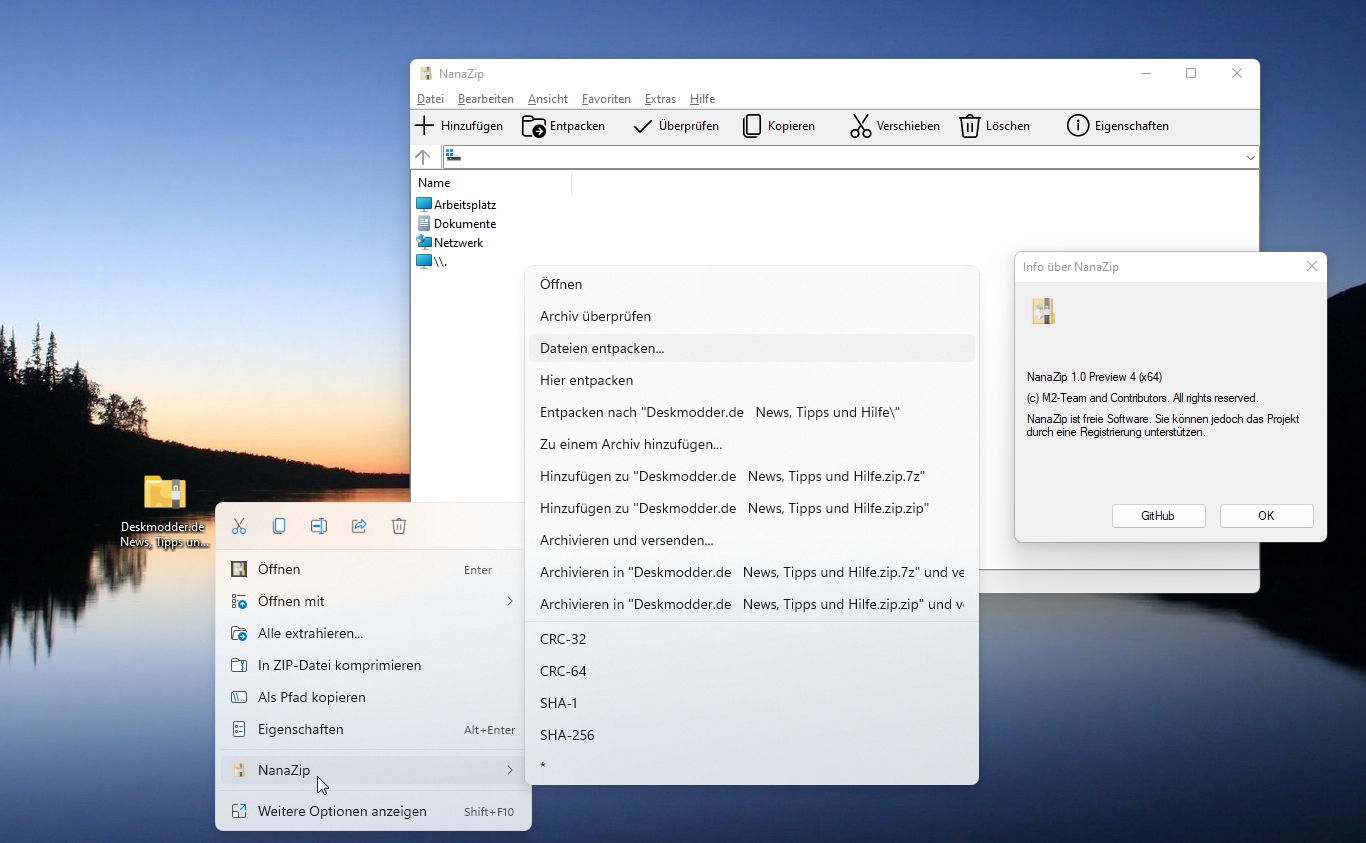Delete trash icon in context menu
The image size is (1366, 843).
(399, 526)
